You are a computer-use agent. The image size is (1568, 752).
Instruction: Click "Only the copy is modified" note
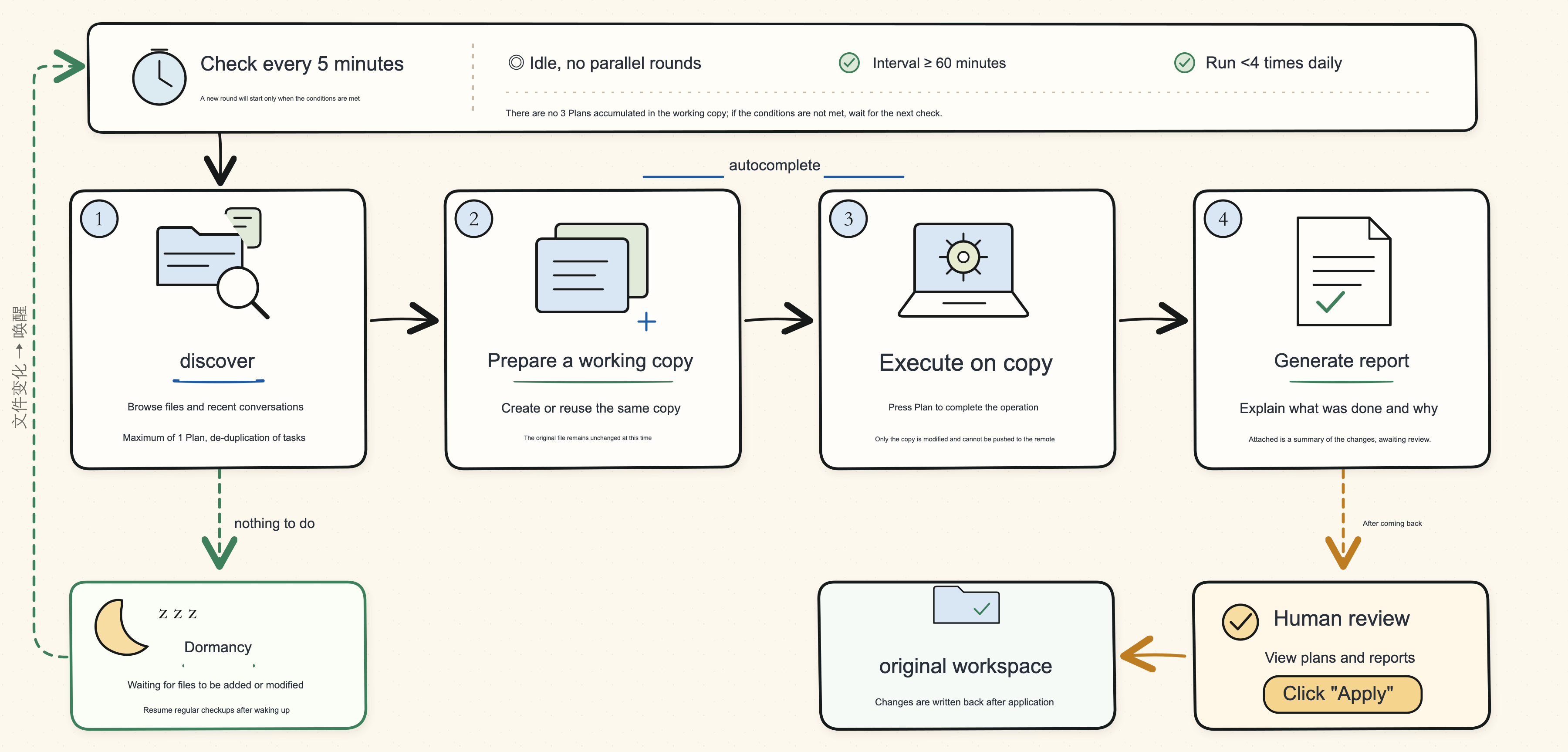(964, 439)
